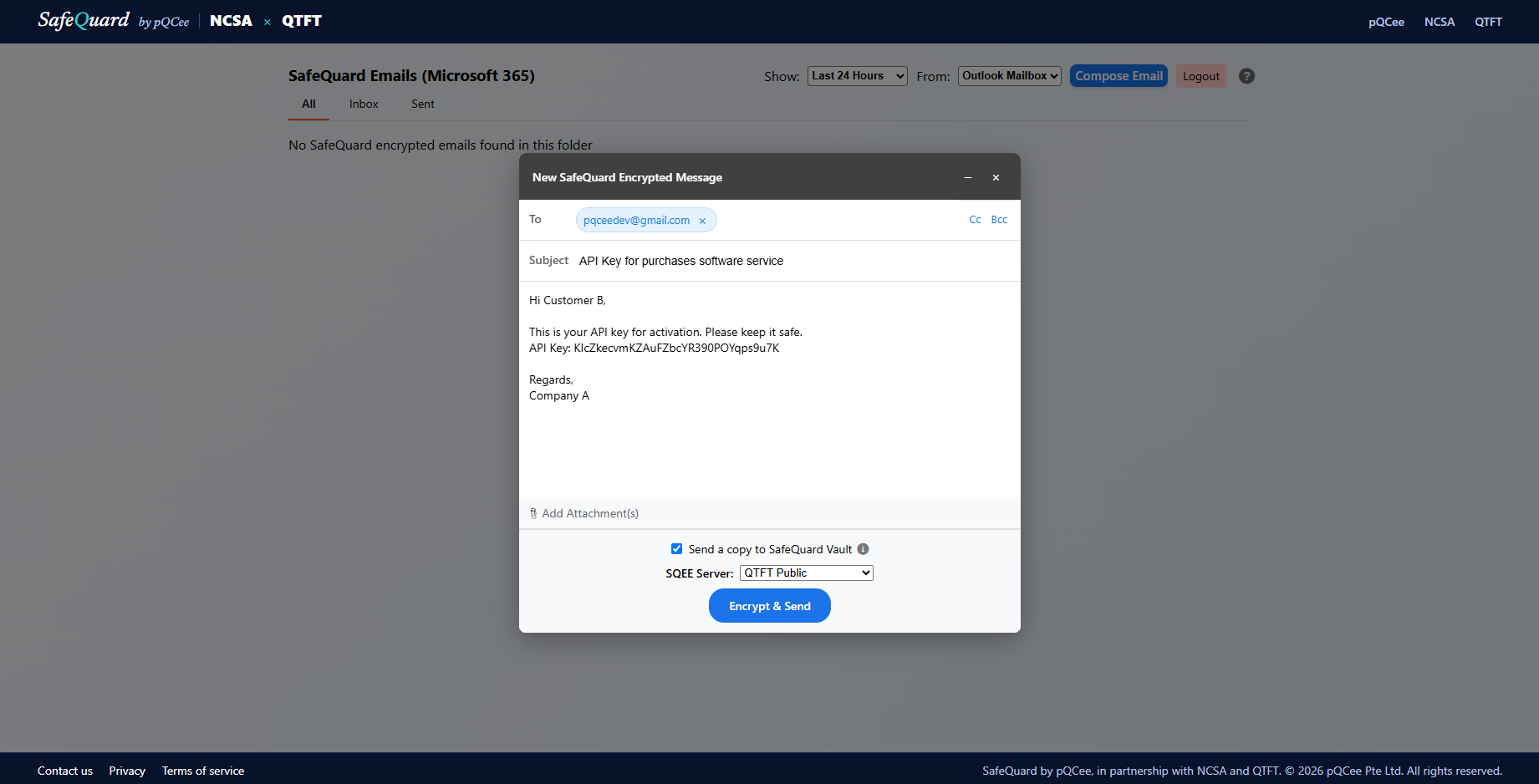Screen dimensions: 1539x784
Task: Add a Cc recipient field
Action: click(x=975, y=220)
